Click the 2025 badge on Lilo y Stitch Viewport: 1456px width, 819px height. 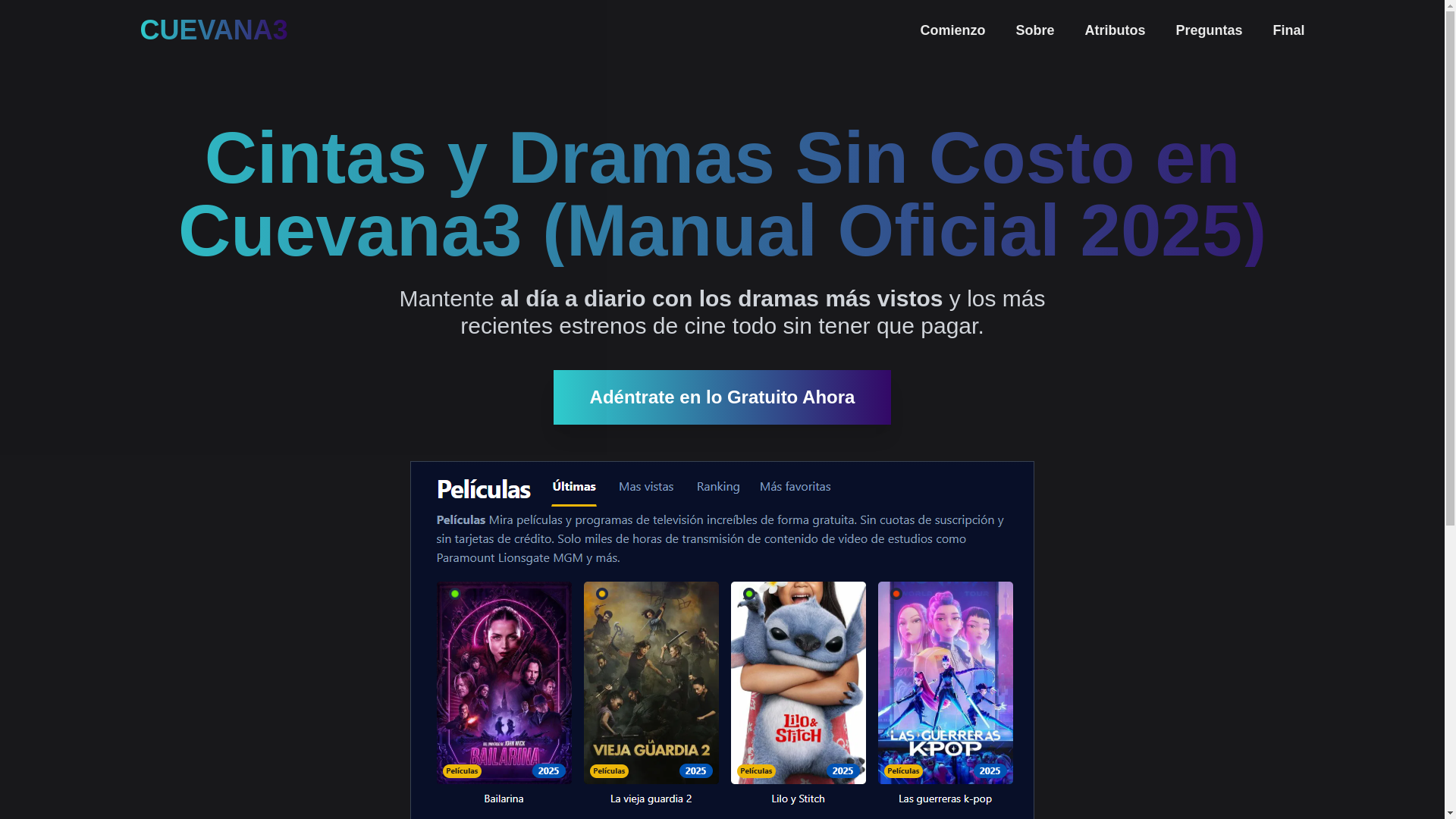[x=843, y=771]
